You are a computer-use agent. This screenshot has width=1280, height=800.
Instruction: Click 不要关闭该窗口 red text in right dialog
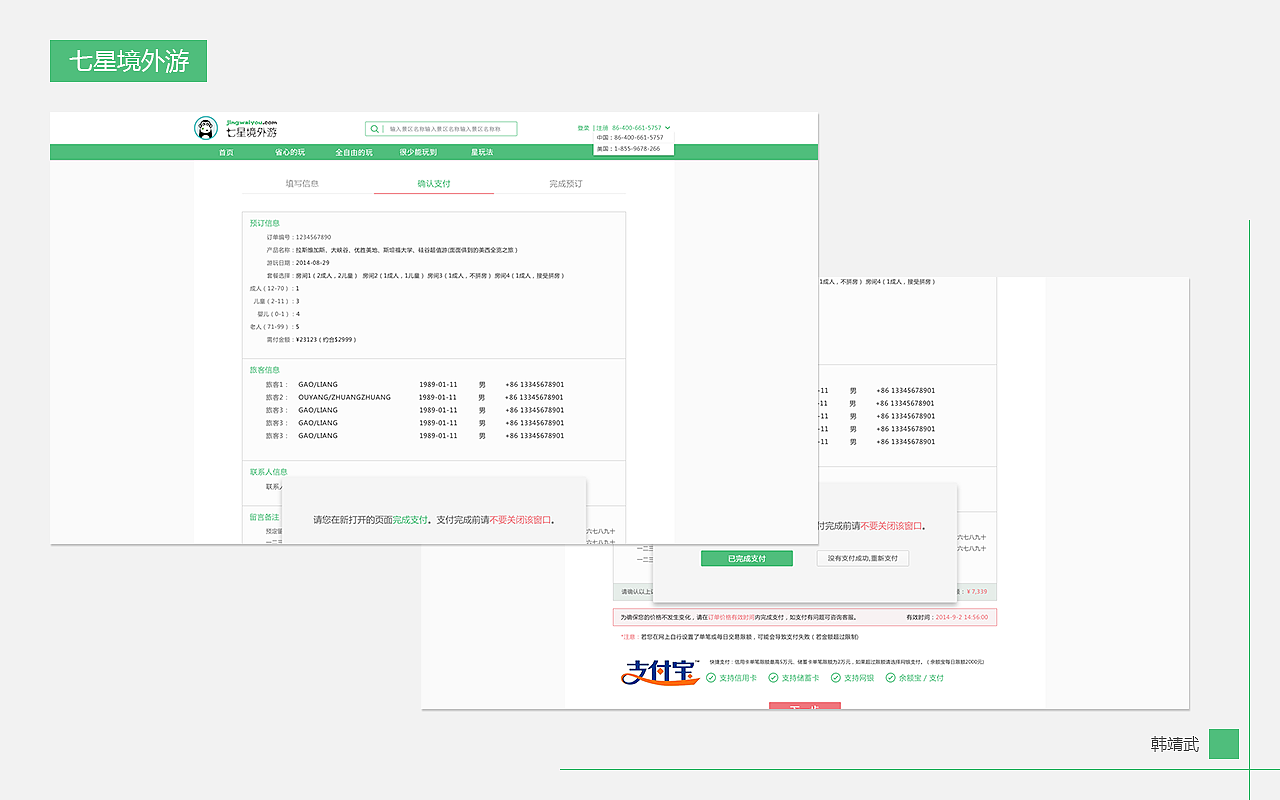890,526
